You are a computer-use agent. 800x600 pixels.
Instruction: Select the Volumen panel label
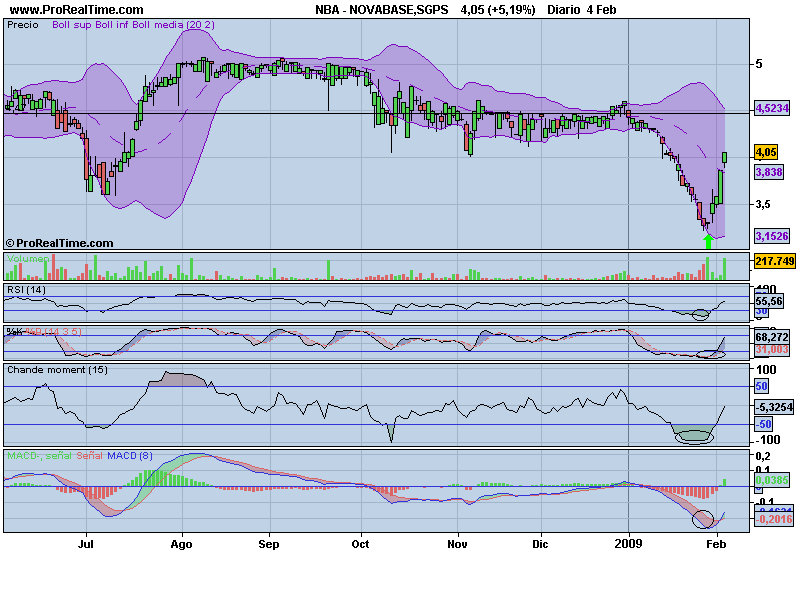(x=28, y=259)
